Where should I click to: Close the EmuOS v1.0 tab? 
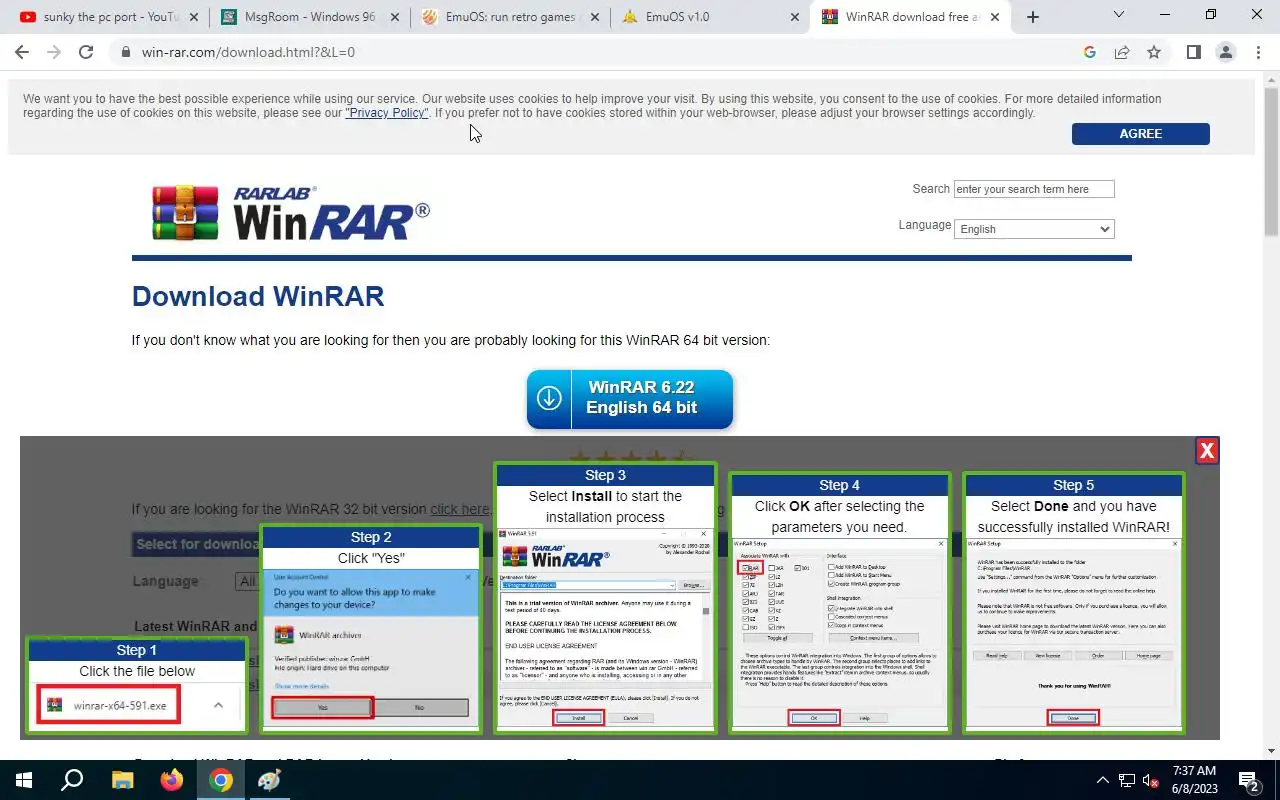795,17
